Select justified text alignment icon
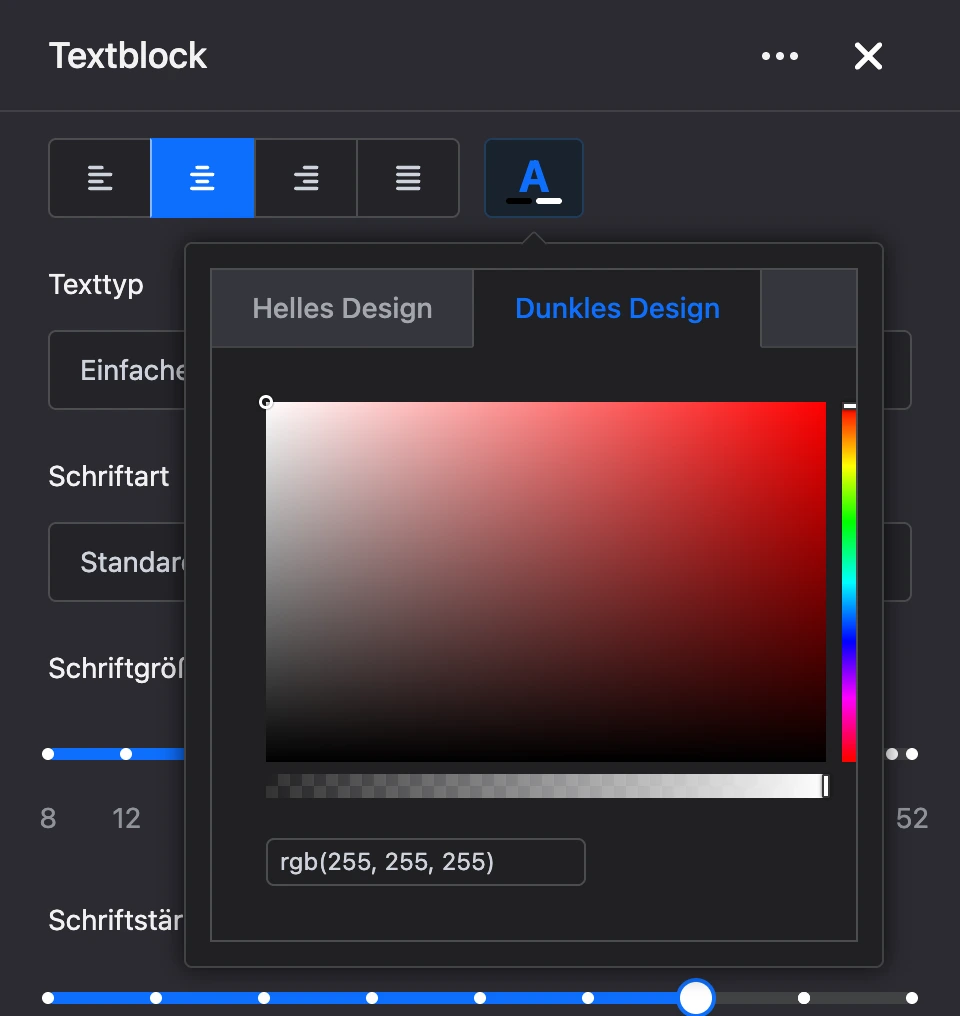 pyautogui.click(x=408, y=178)
